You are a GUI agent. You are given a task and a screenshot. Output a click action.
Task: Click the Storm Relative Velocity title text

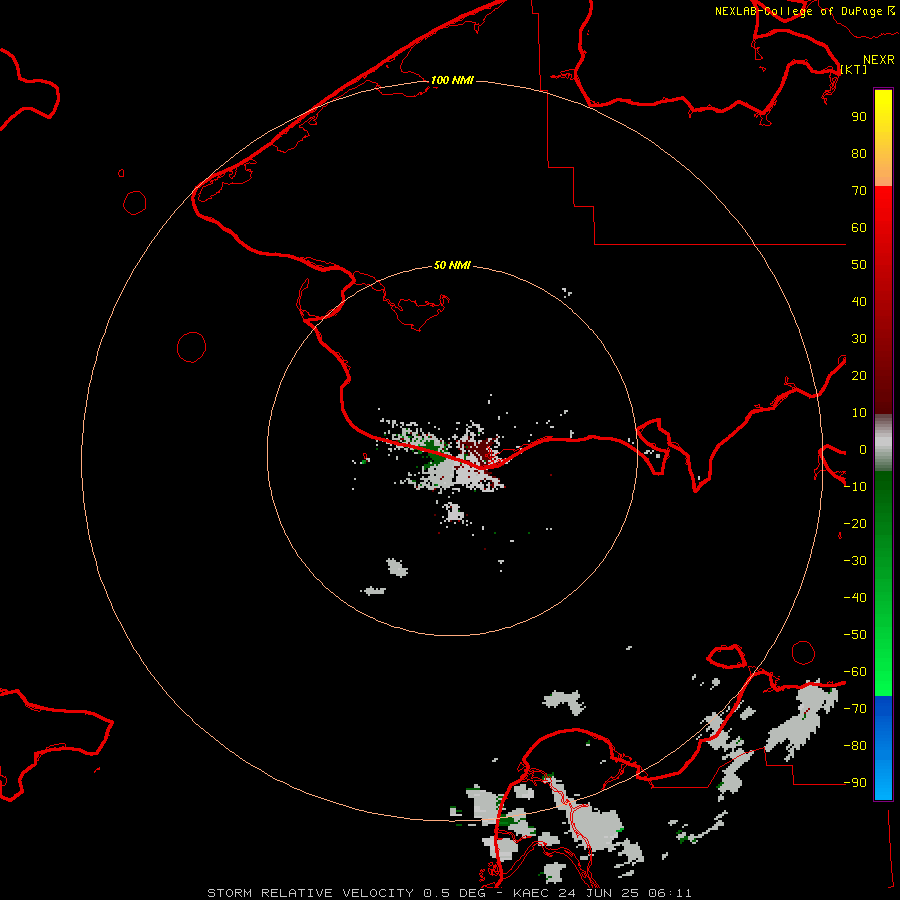click(x=310, y=893)
